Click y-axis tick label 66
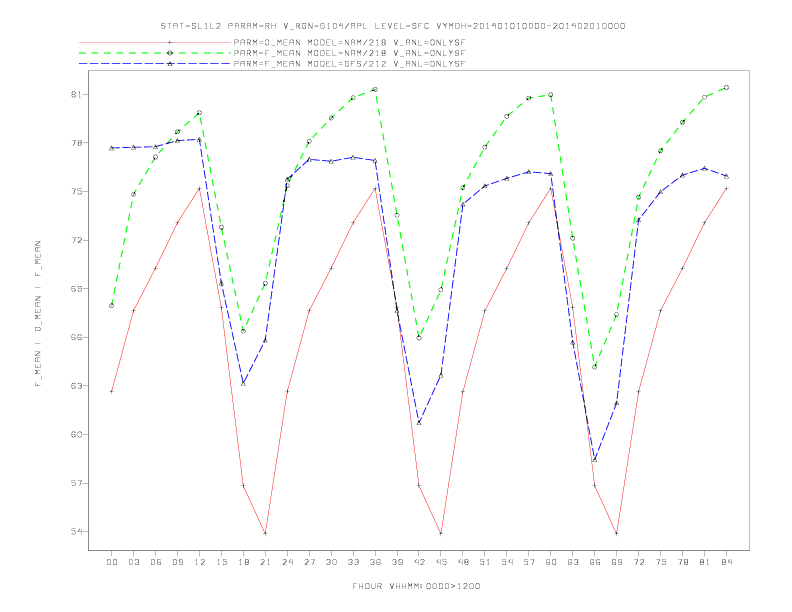Image resolution: width=792 pixels, height=612 pixels. pyautogui.click(x=76, y=337)
